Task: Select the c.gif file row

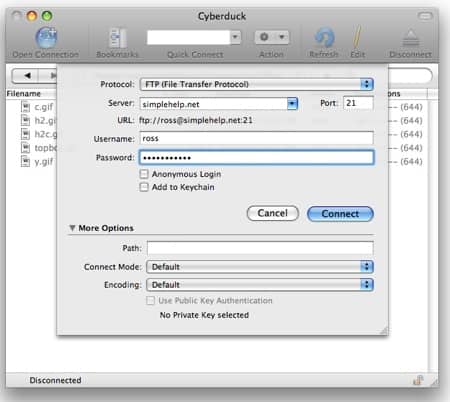Action: click(x=32, y=107)
